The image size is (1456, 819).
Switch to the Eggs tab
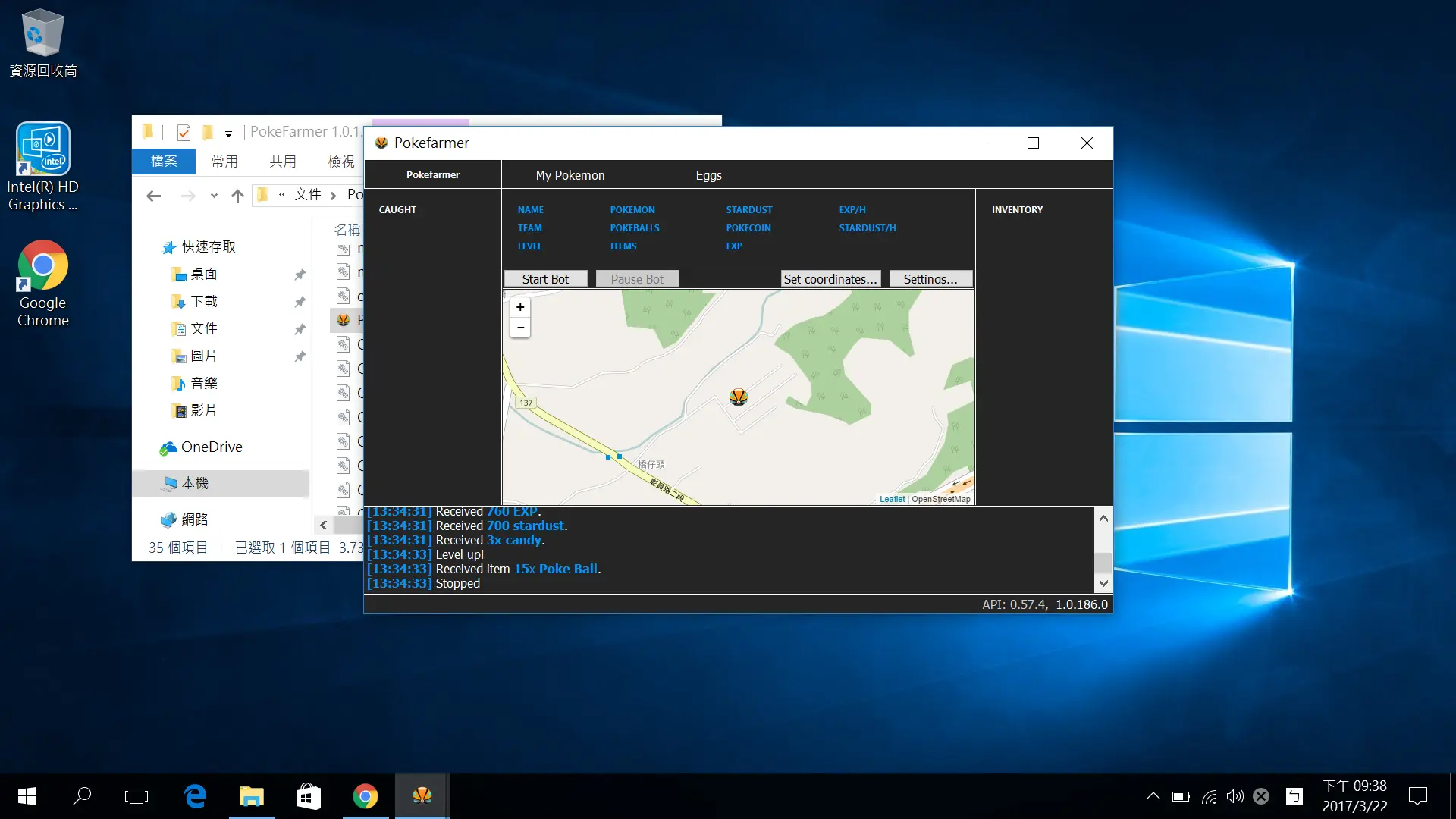708,175
